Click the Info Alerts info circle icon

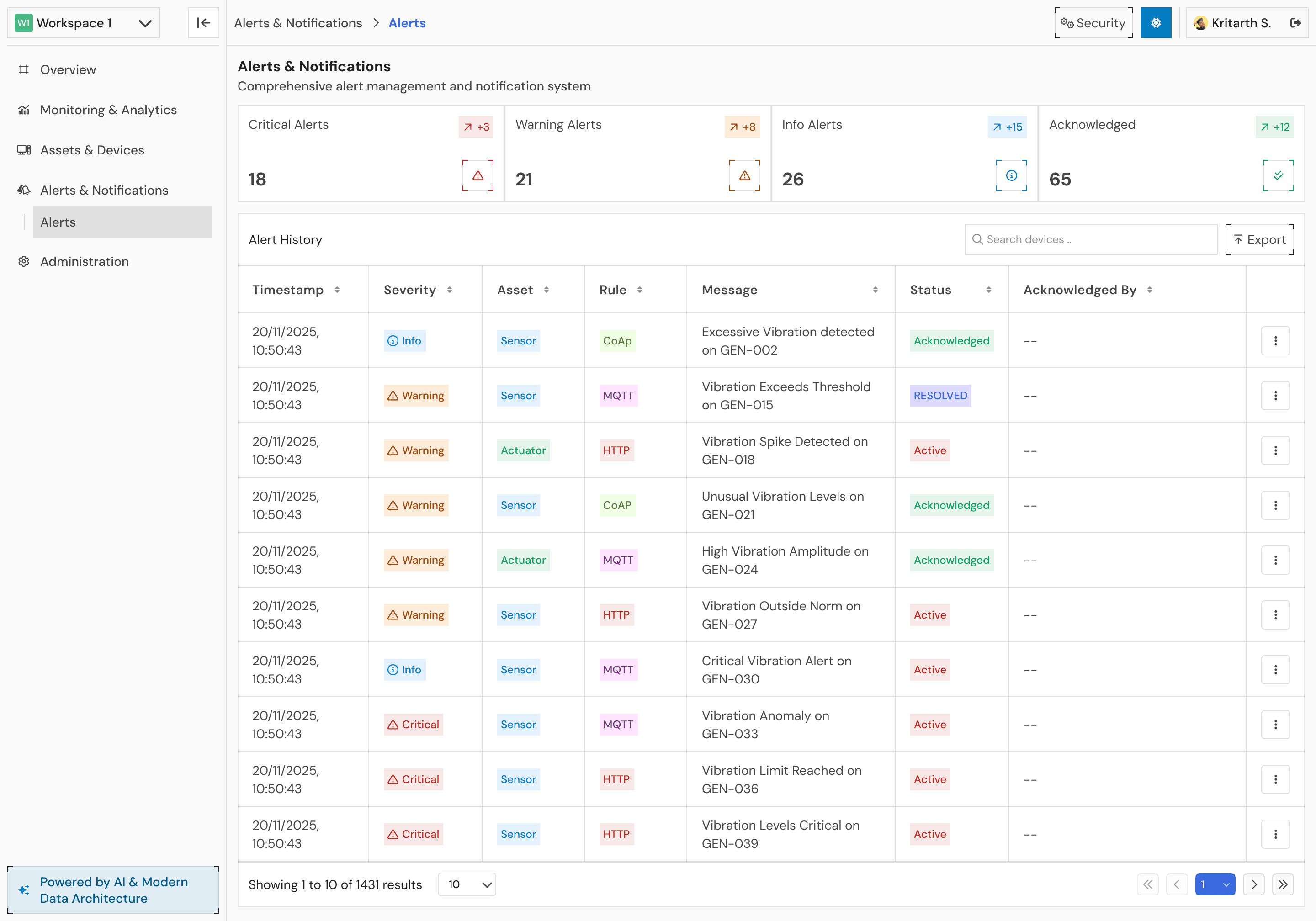point(1011,175)
